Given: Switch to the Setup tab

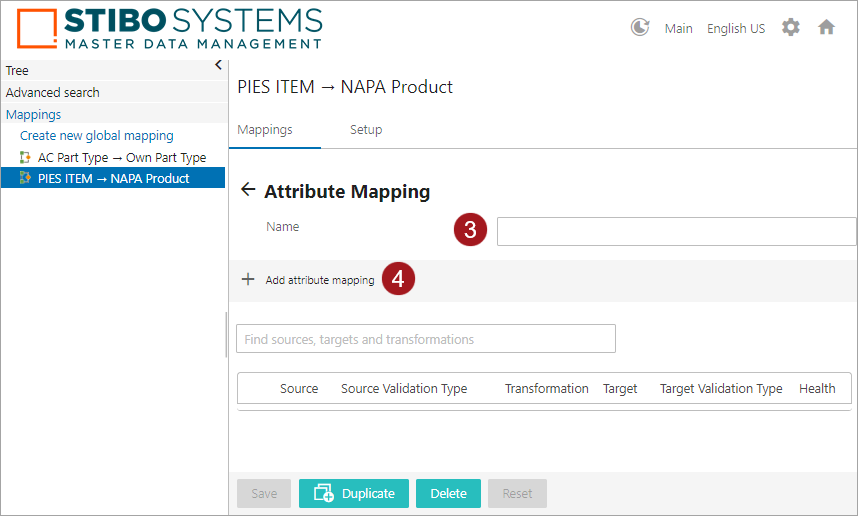Looking at the screenshot, I should 366,130.
